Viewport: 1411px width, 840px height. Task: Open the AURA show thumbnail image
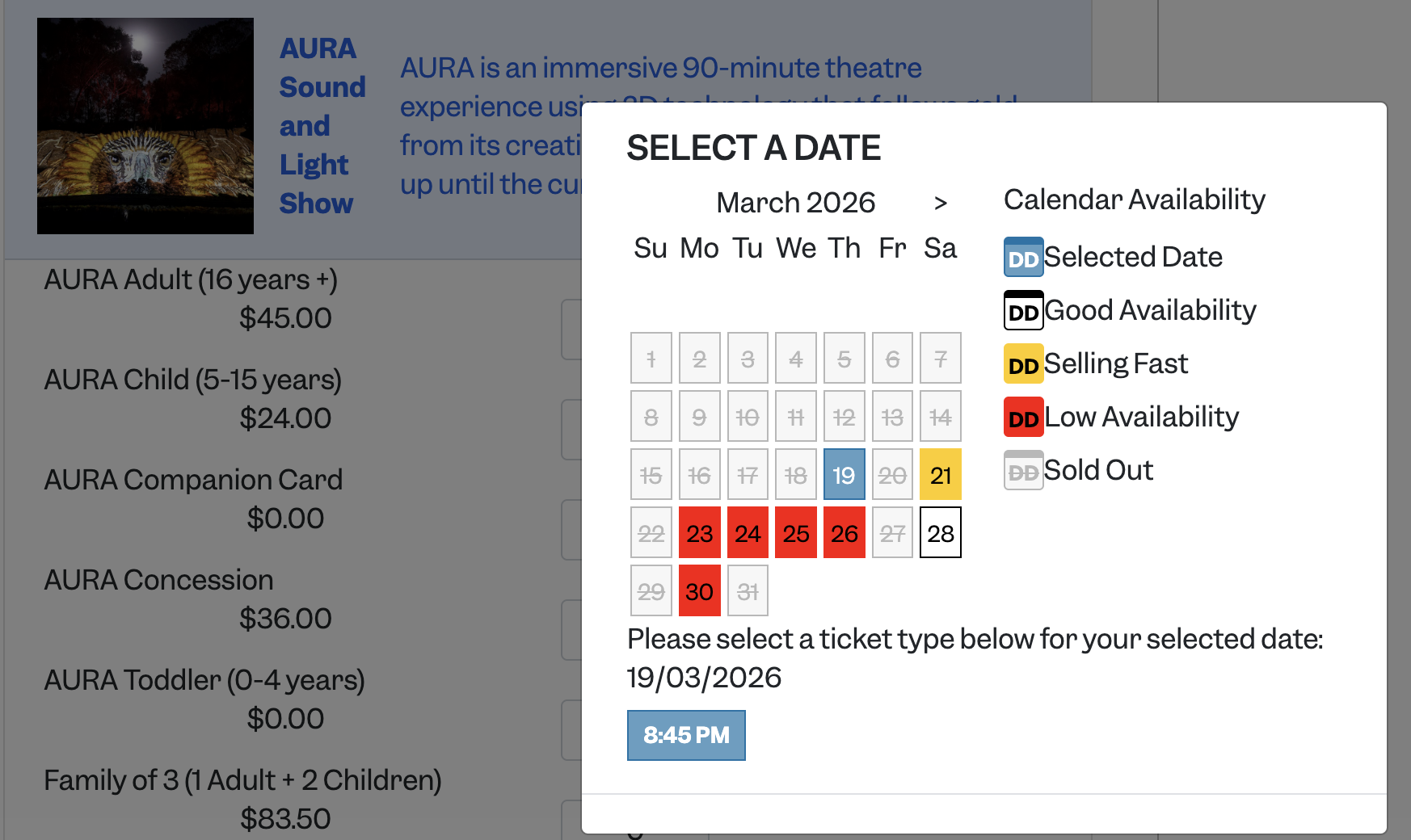point(145,126)
